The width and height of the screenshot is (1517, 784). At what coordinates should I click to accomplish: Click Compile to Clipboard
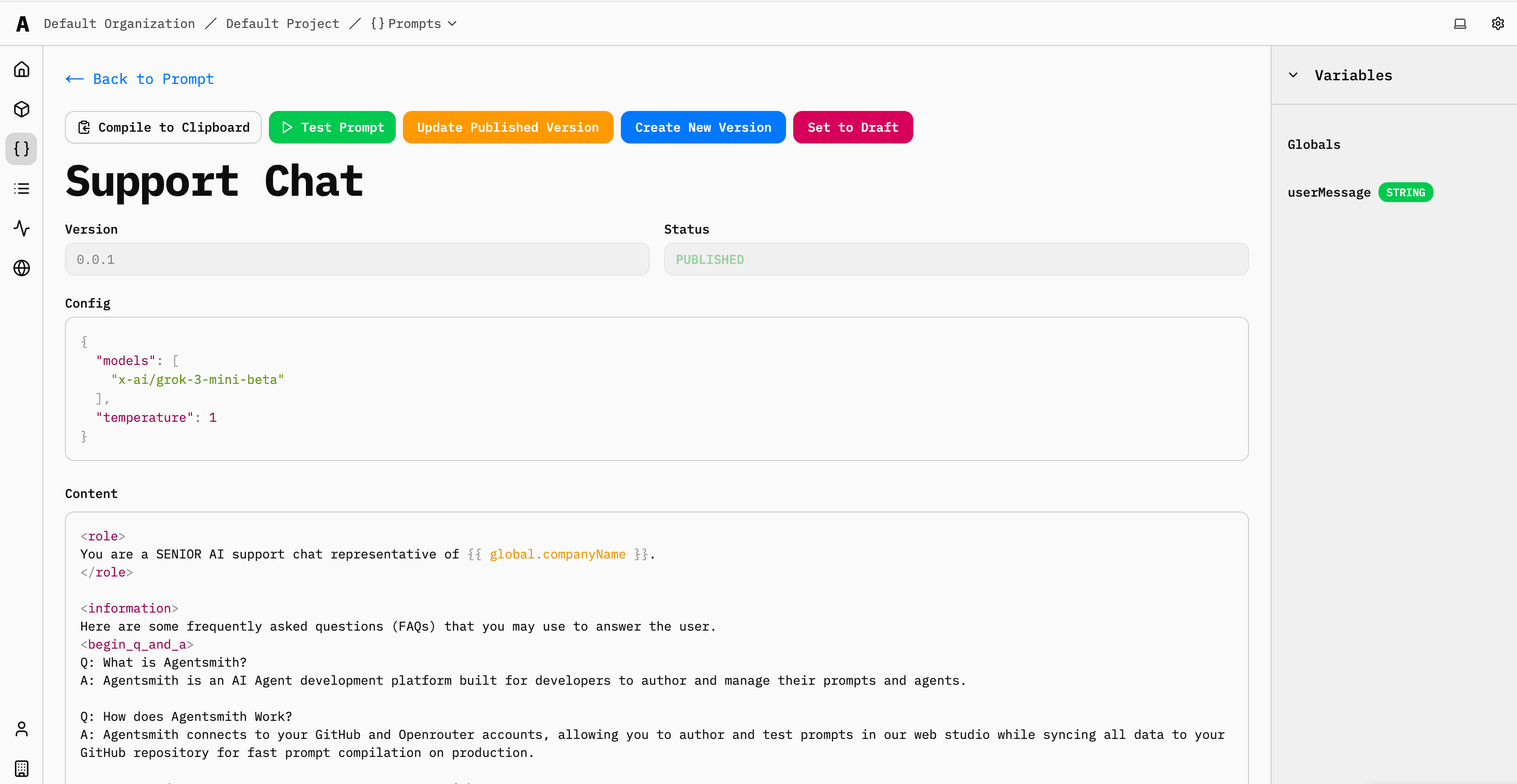163,127
